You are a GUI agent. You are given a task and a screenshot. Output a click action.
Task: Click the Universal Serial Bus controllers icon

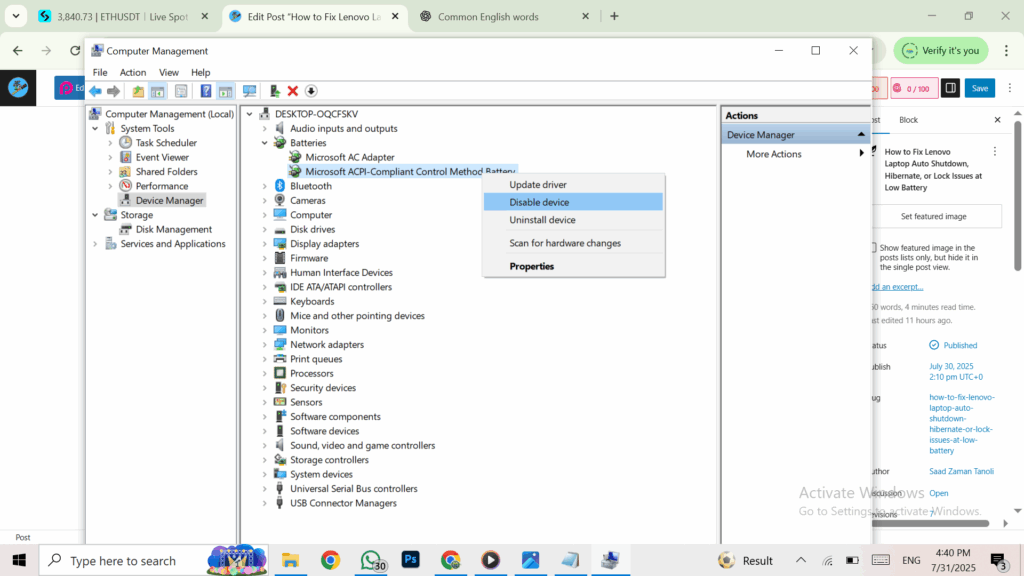(280, 488)
